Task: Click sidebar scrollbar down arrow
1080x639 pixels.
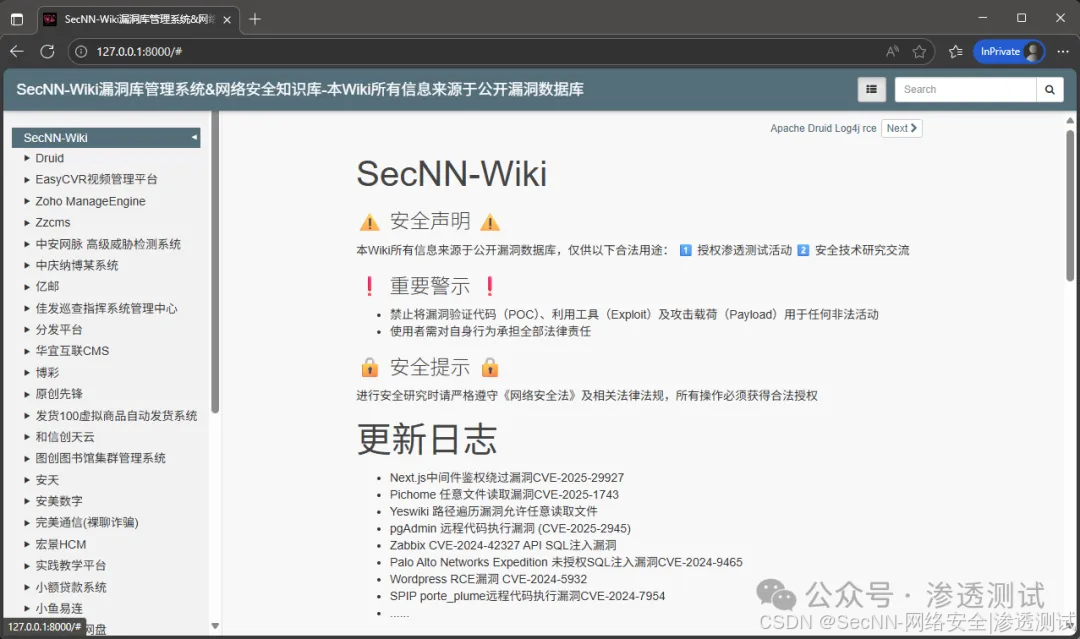Action: [x=215, y=626]
